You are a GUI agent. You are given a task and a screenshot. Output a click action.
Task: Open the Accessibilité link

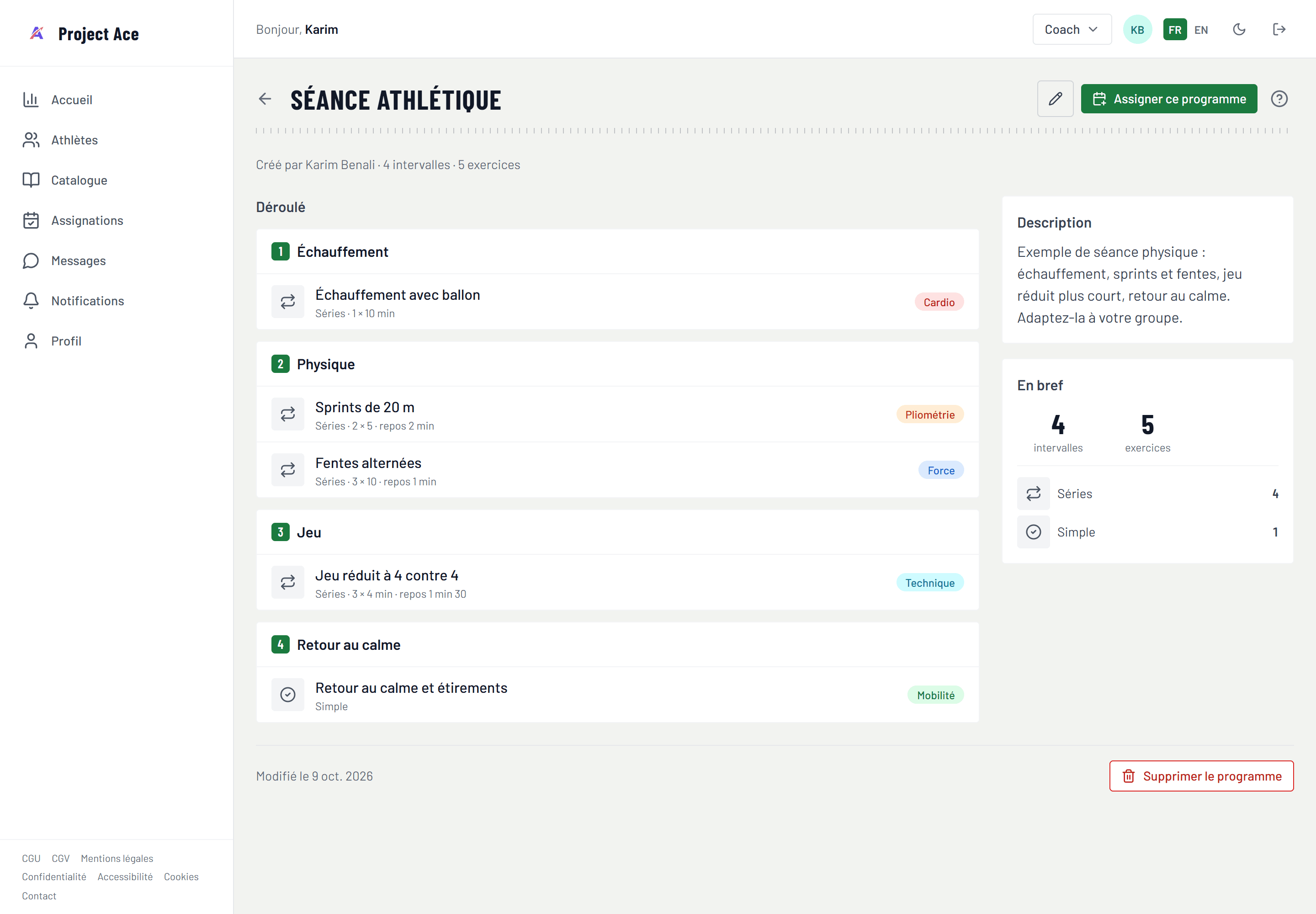(125, 877)
